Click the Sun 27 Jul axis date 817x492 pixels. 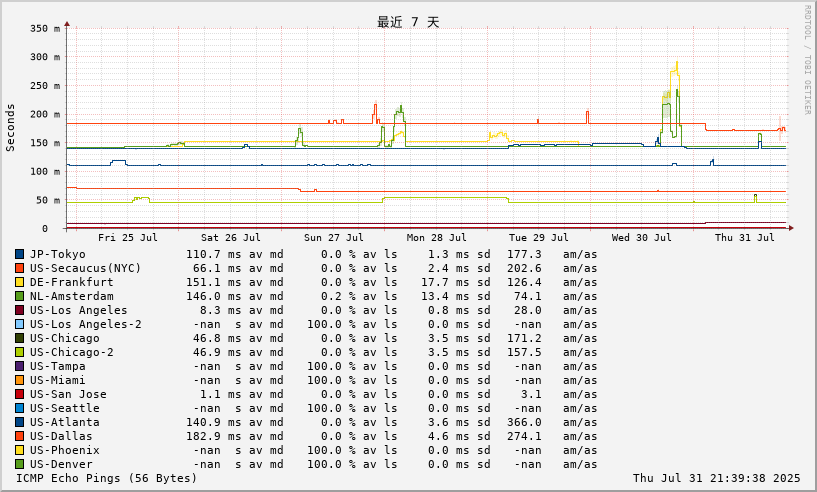pos(333,238)
